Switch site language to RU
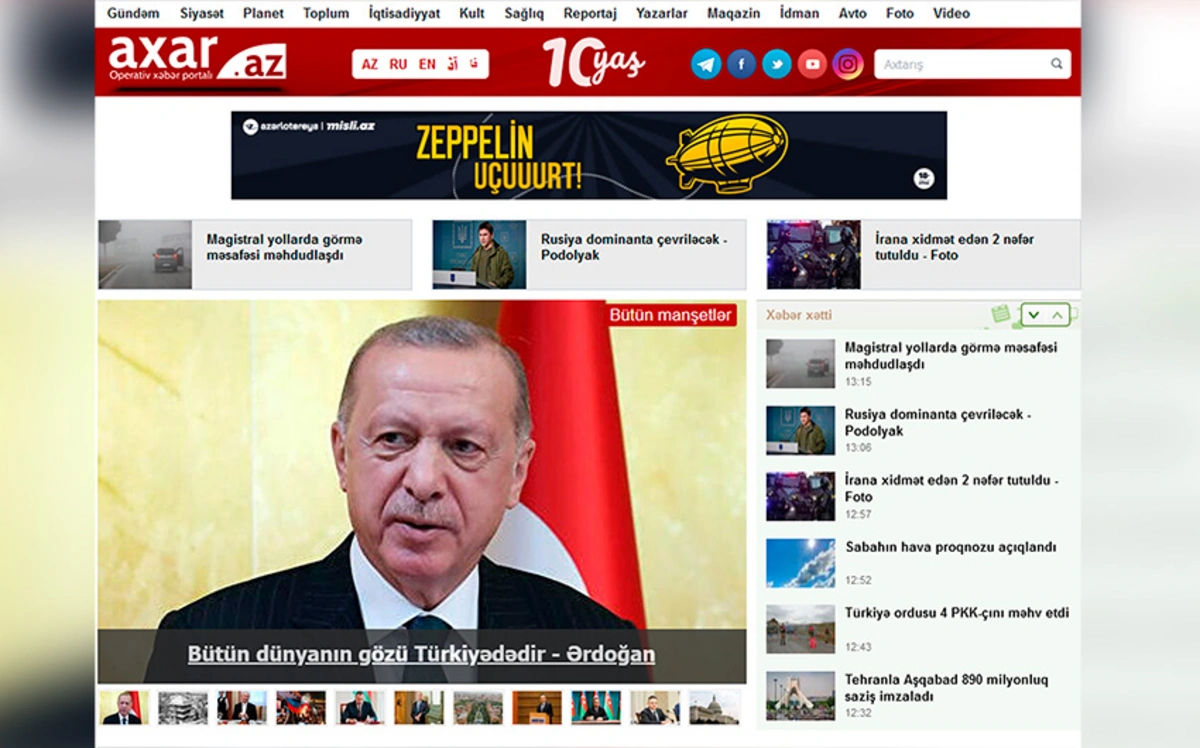Viewport: 1200px width, 748px height. (x=397, y=62)
